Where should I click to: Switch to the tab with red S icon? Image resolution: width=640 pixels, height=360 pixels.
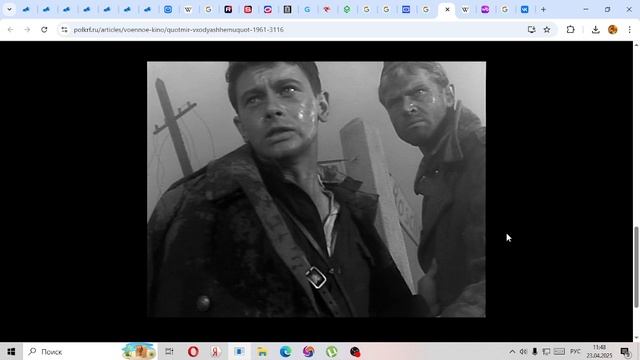(248, 9)
